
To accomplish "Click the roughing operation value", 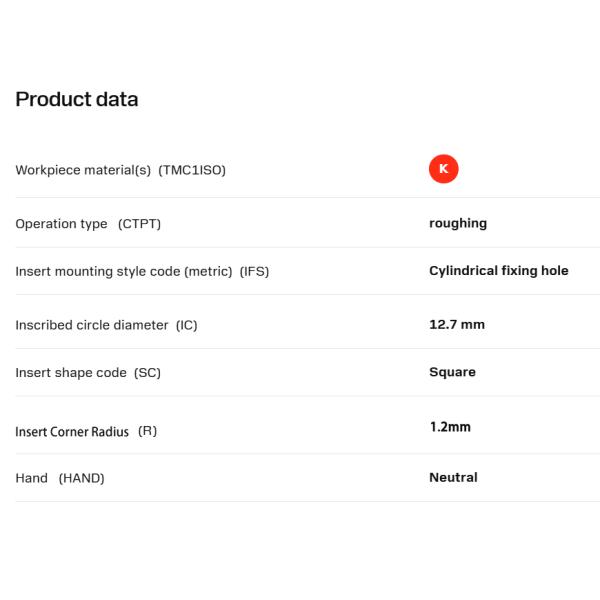I will coord(458,223).
